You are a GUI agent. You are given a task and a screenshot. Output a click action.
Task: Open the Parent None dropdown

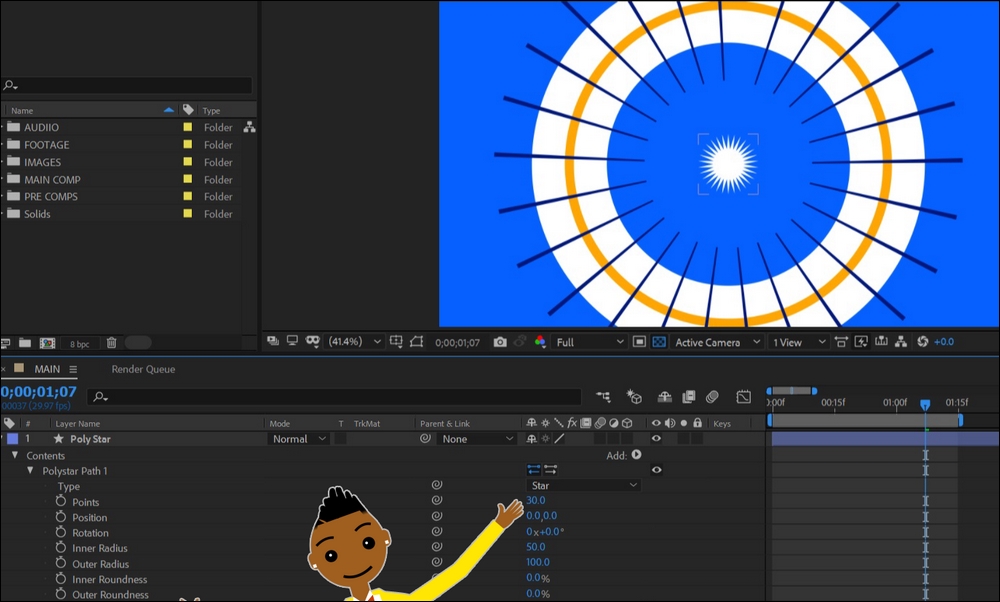477,439
